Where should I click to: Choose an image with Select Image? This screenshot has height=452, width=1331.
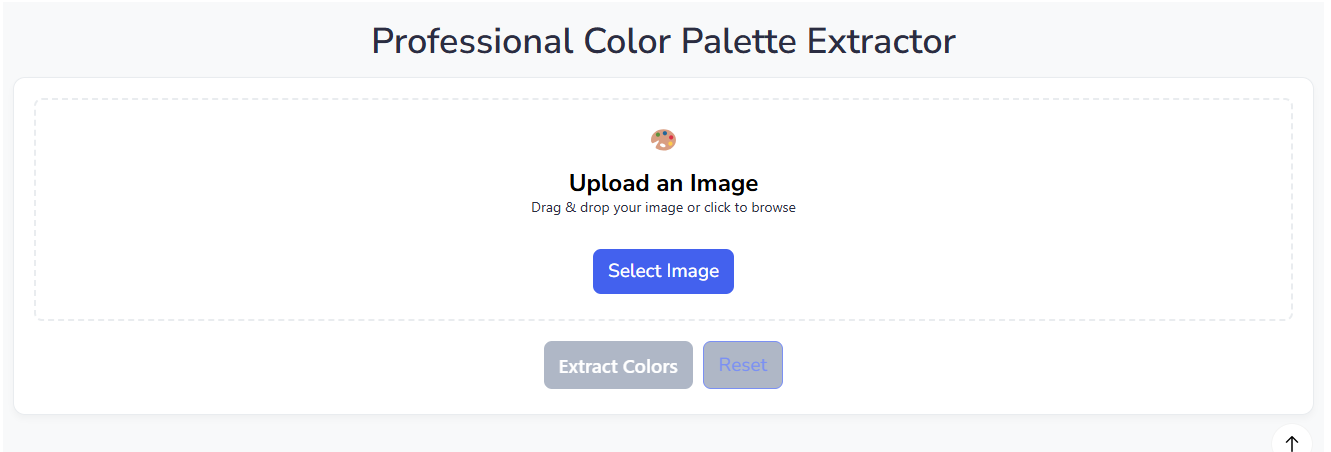(x=663, y=271)
